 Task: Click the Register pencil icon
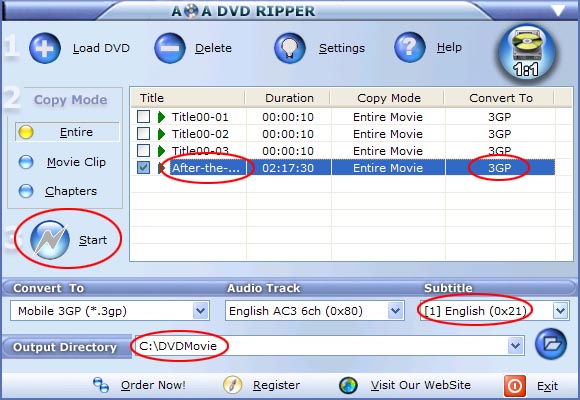(x=233, y=385)
